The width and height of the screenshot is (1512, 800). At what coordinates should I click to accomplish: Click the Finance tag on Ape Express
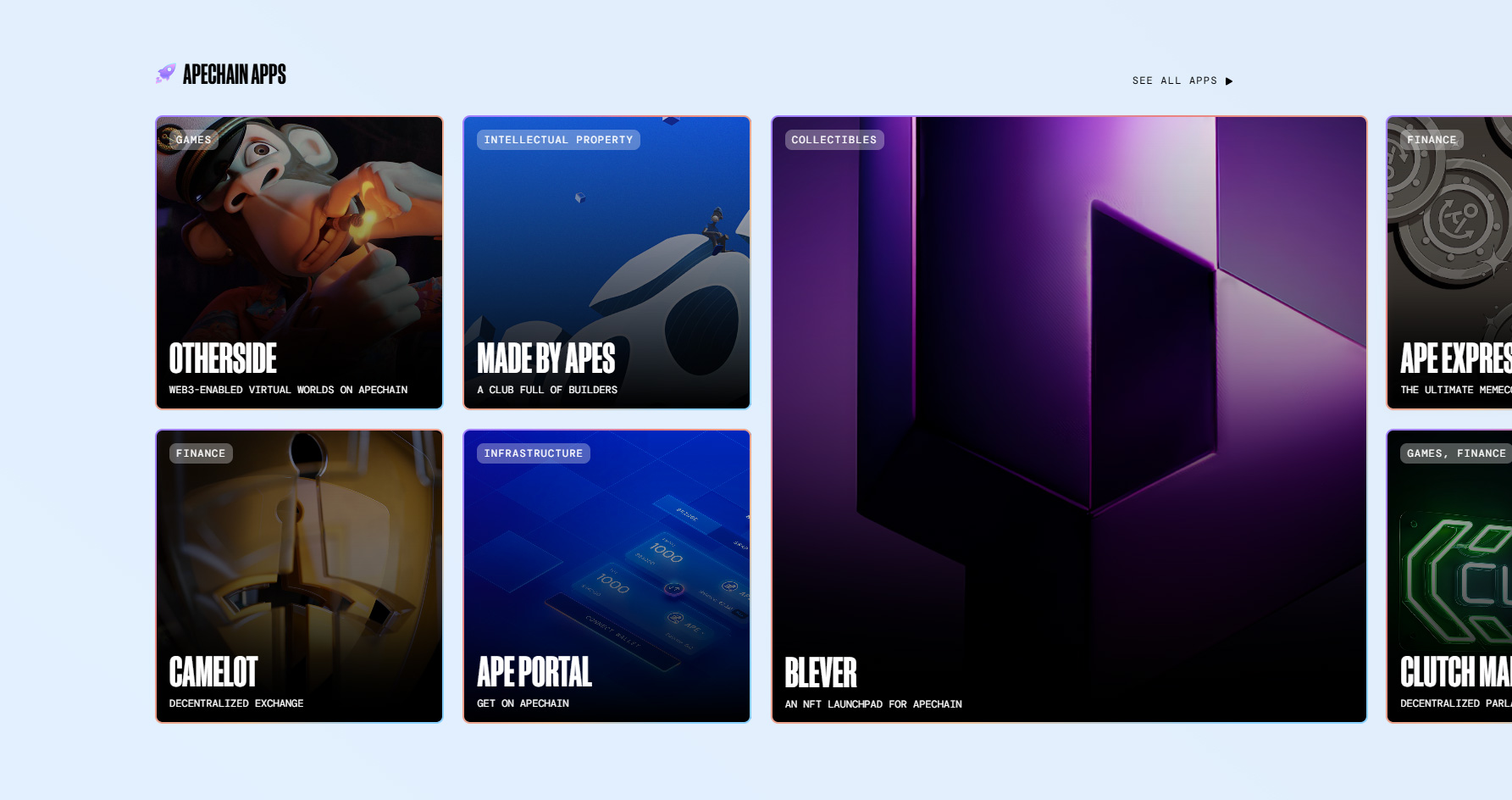point(1432,140)
